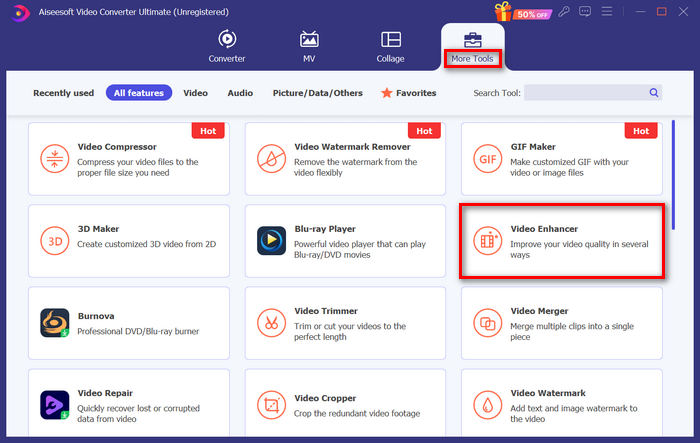Image resolution: width=700 pixels, height=443 pixels.
Task: Click "Add text and image watermark" description
Action: click(574, 414)
